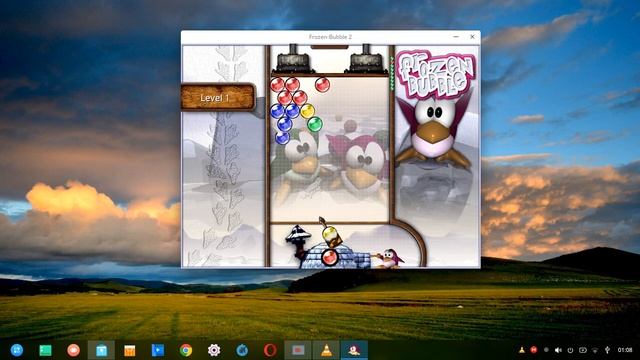The height and width of the screenshot is (360, 640).
Task: Open VLC media player from the dock
Action: [x=326, y=350]
